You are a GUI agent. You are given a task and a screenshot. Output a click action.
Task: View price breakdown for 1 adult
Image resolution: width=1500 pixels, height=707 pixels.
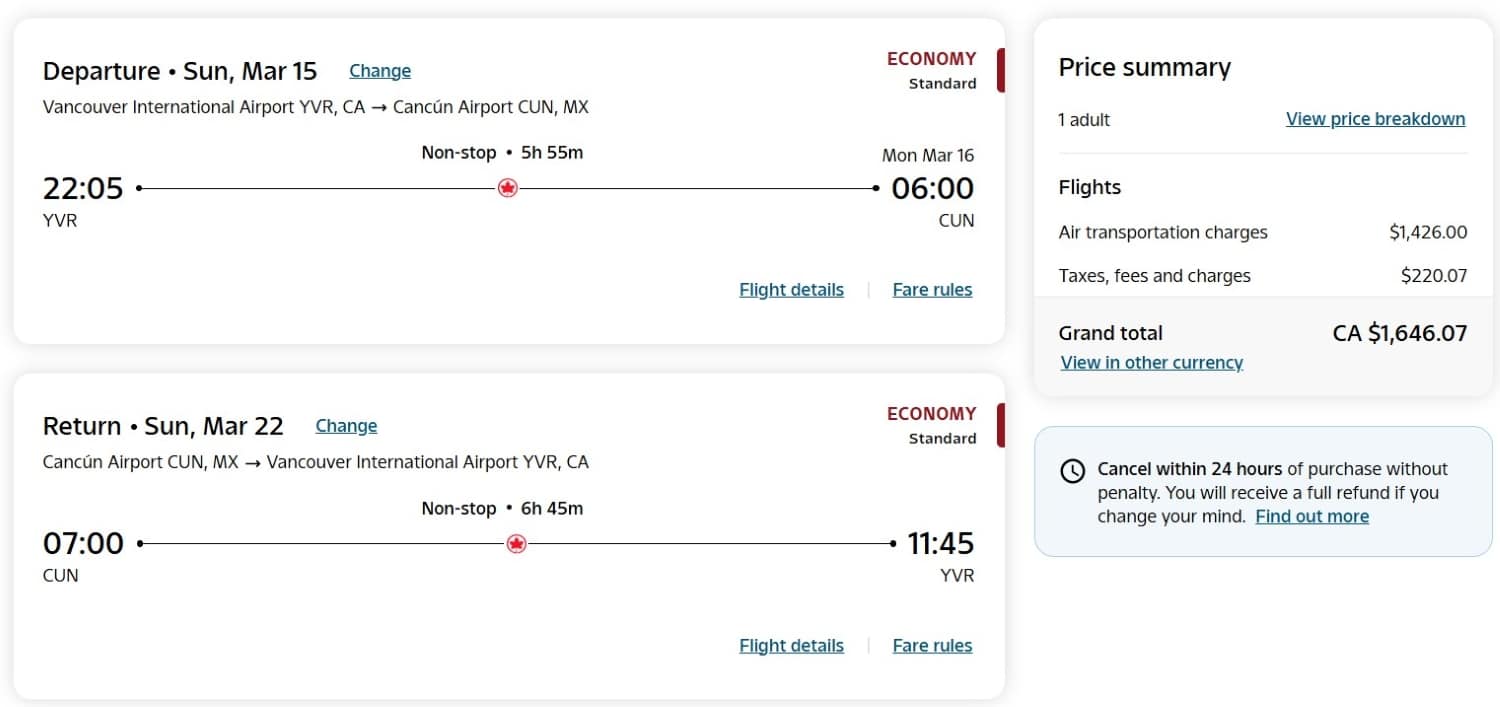[1374, 118]
